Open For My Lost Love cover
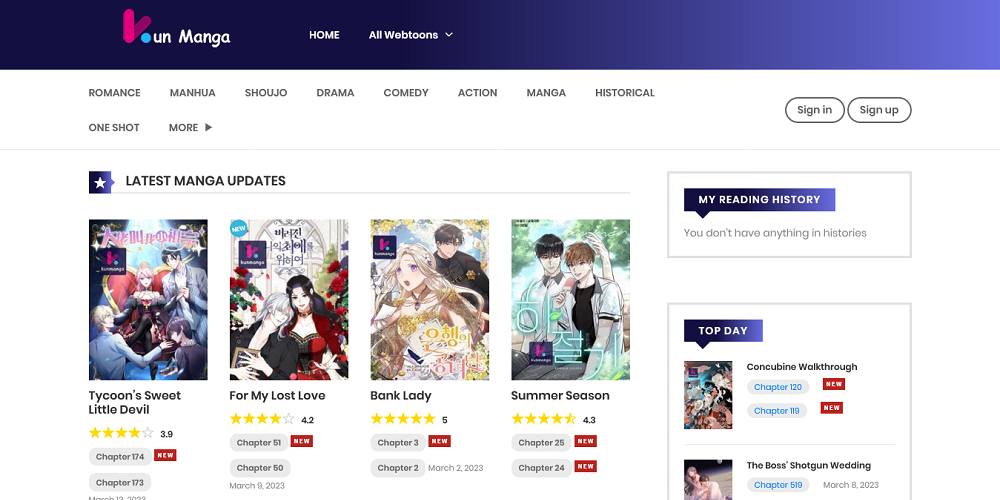The width and height of the screenshot is (1000, 500). pos(289,300)
